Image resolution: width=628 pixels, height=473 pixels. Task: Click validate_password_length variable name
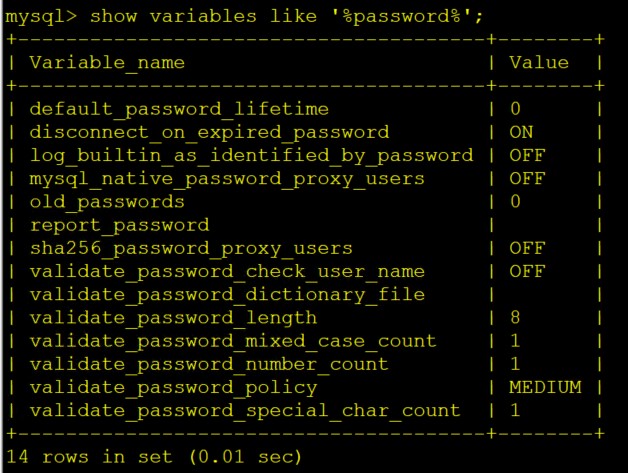173,317
